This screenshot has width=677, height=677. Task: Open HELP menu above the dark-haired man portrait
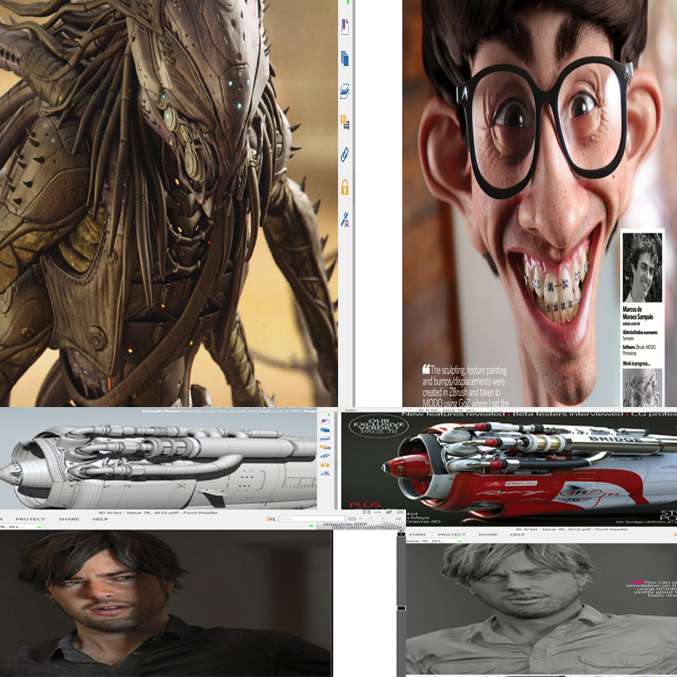pos(100,519)
